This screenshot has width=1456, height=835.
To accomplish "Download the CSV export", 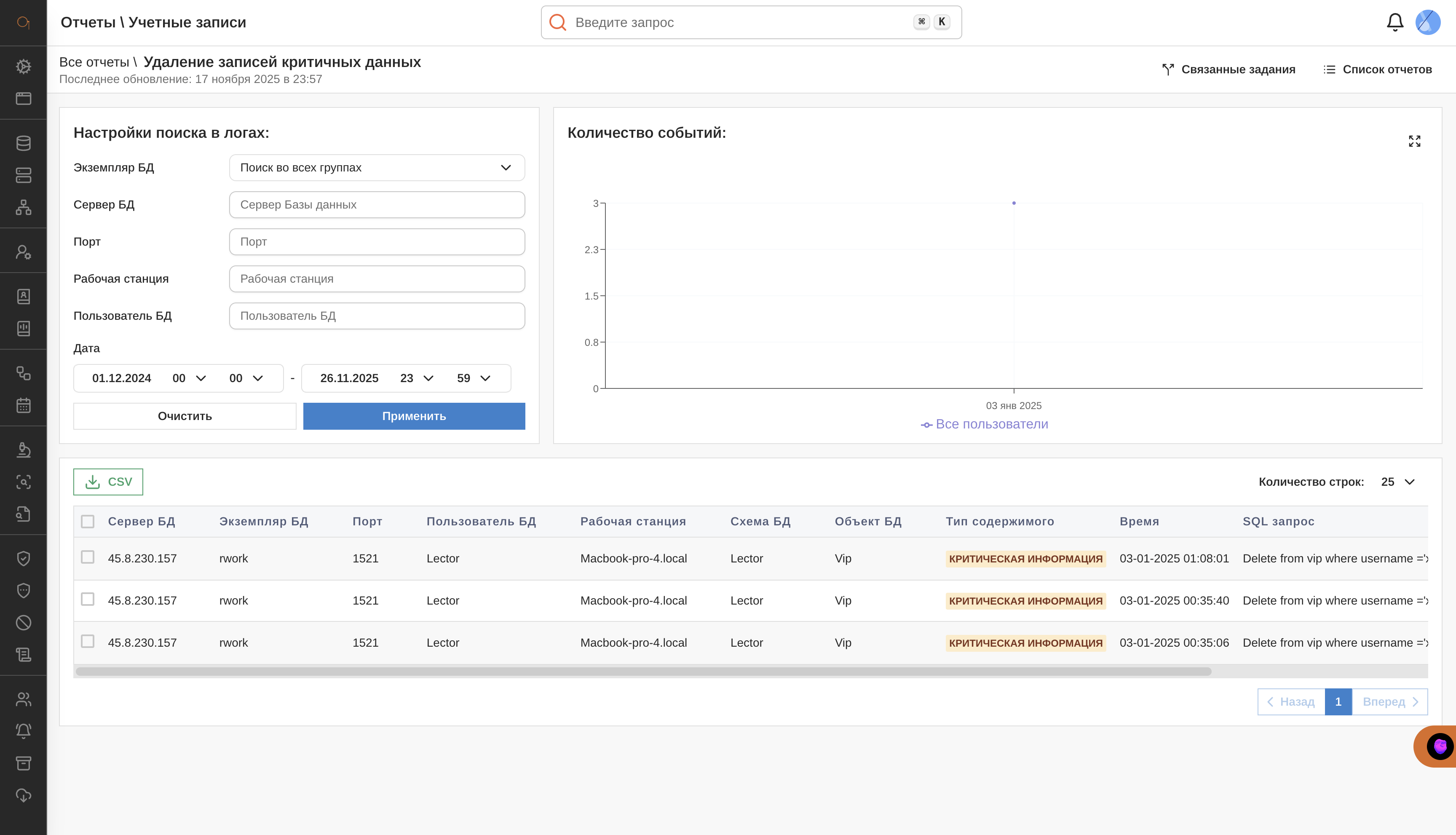I will (108, 482).
